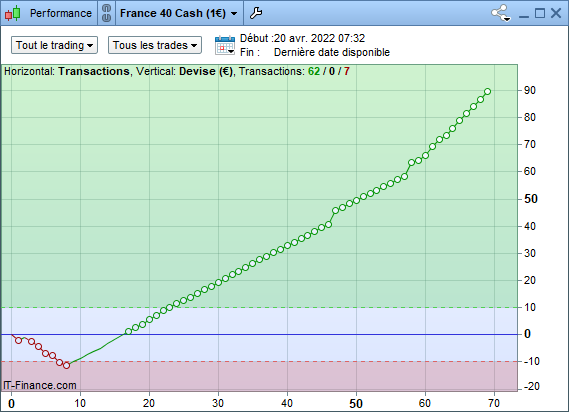Click Dernière date disponible end date
Viewport: 569px width, 412px height.
pos(332,52)
